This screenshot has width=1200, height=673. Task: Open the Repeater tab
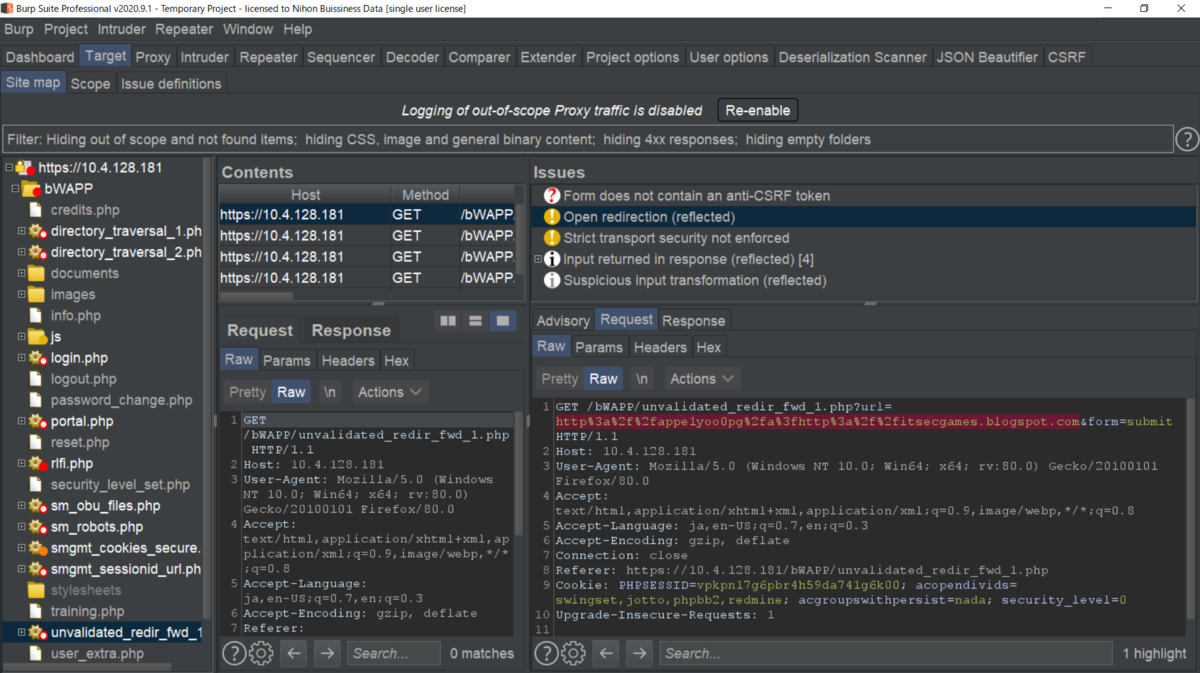pyautogui.click(x=268, y=57)
